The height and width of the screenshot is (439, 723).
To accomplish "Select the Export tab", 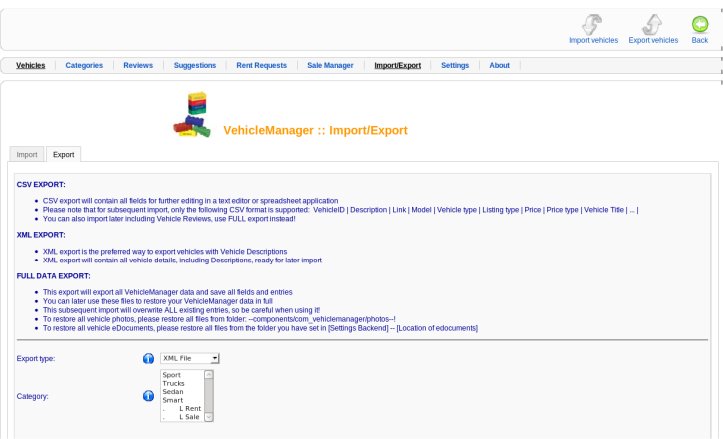I will [64, 154].
